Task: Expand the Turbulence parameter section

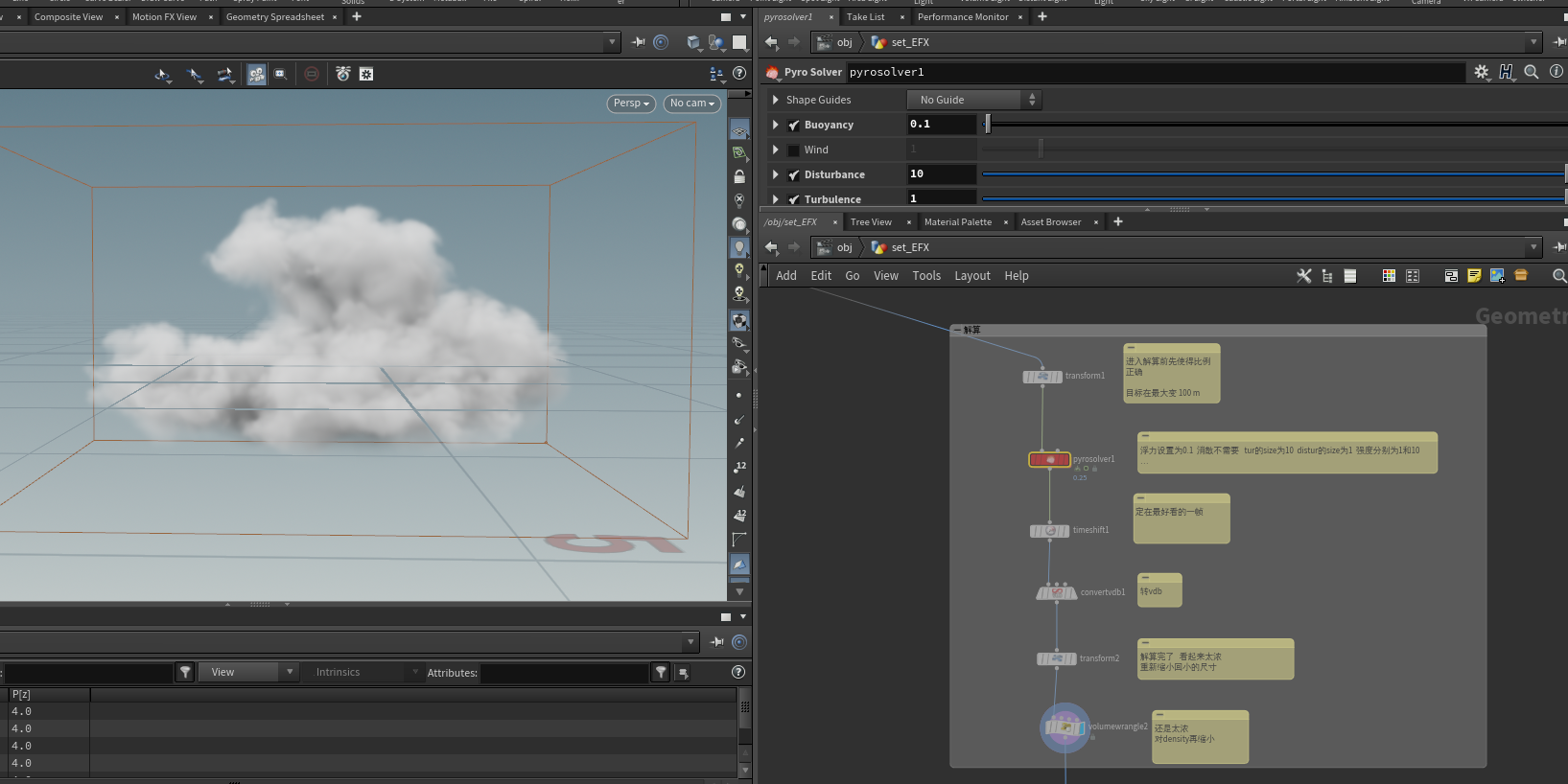Action: tap(776, 199)
